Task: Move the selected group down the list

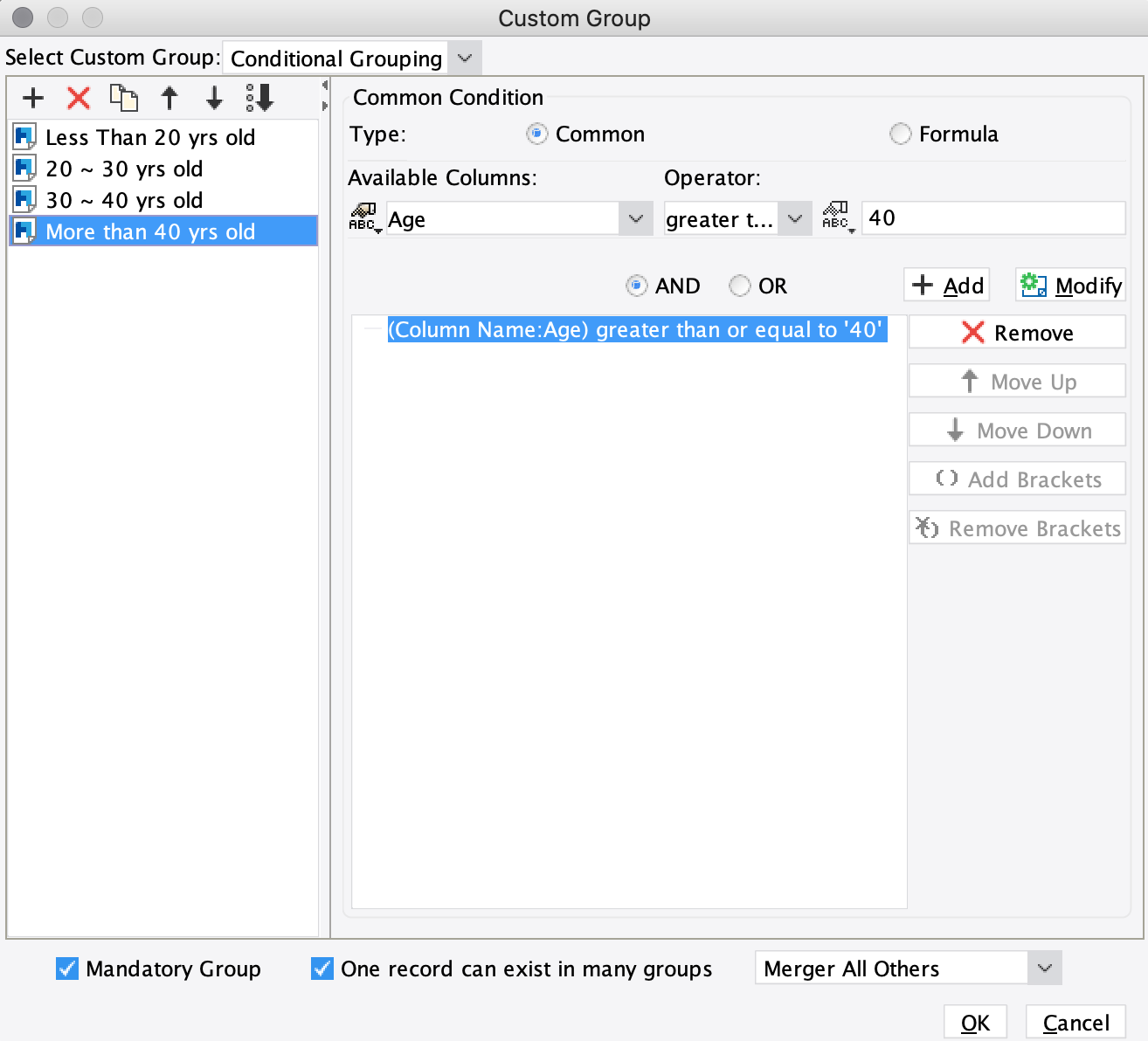Action: pos(214,98)
